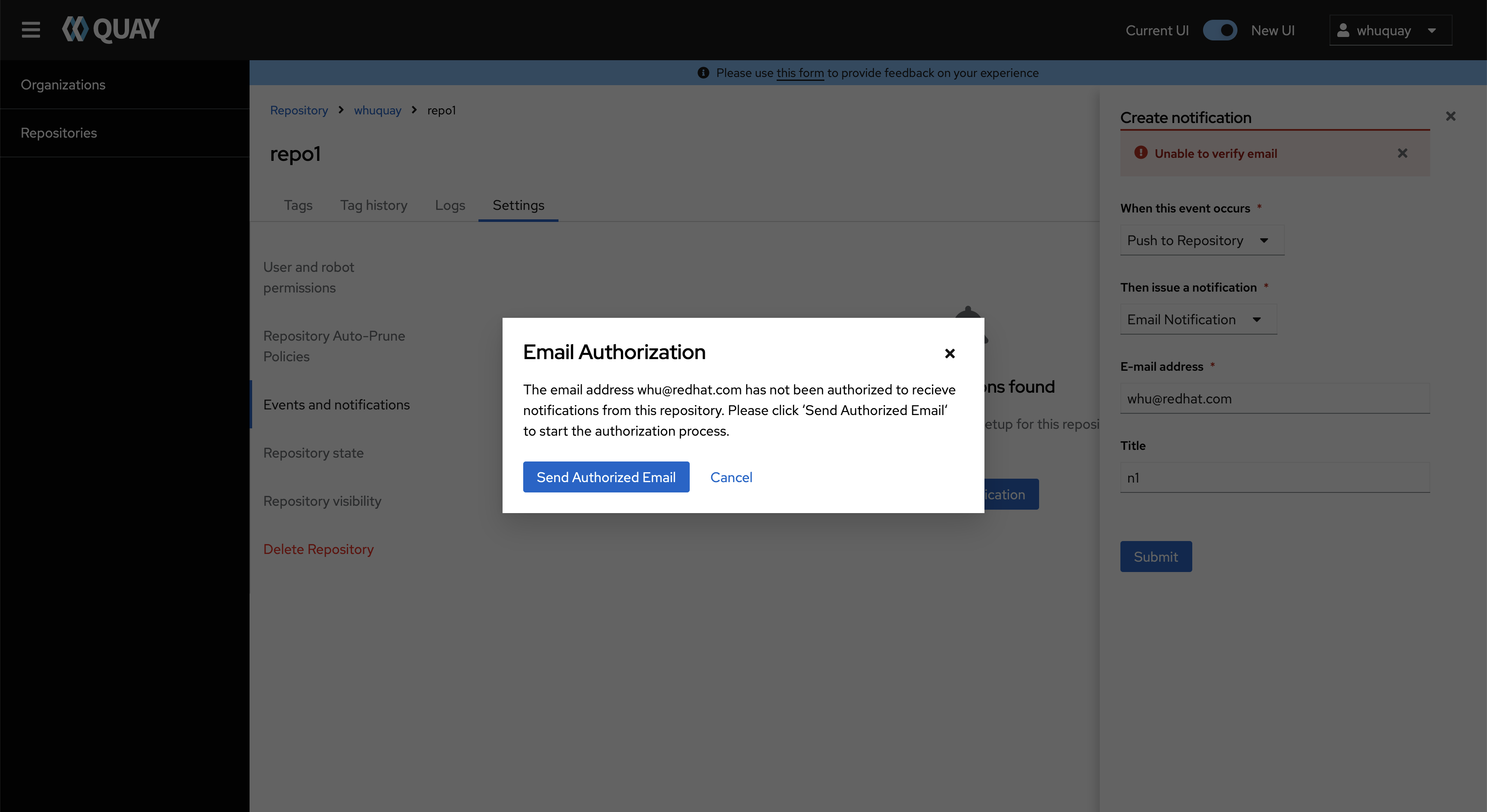
Task: Switch to the Tag history tab
Action: (373, 206)
